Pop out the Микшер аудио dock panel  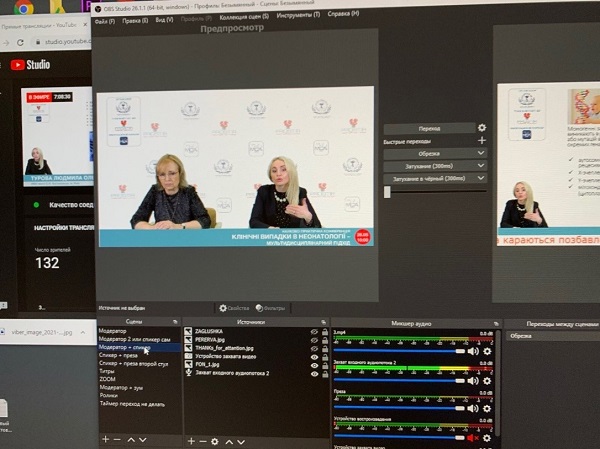496,324
